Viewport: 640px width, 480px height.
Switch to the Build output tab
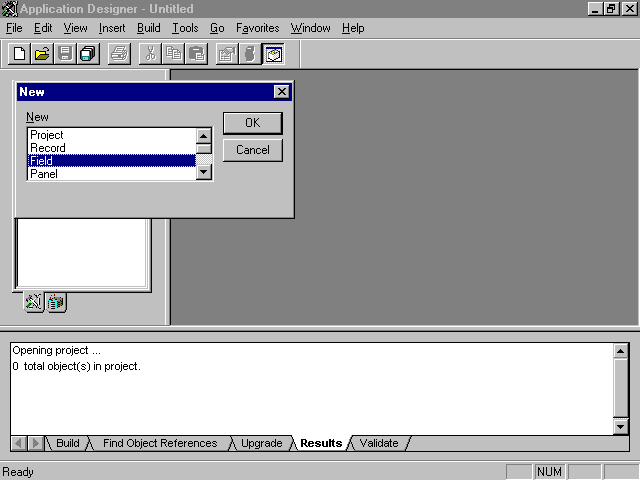click(68, 443)
